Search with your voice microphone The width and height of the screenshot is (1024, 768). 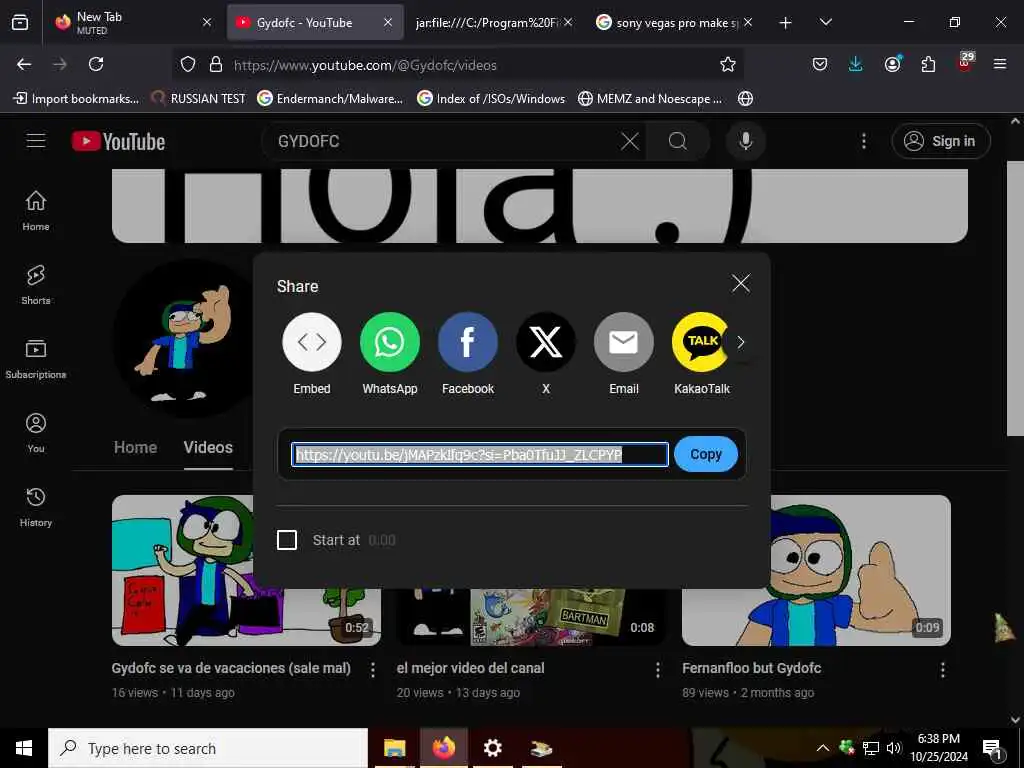click(746, 141)
